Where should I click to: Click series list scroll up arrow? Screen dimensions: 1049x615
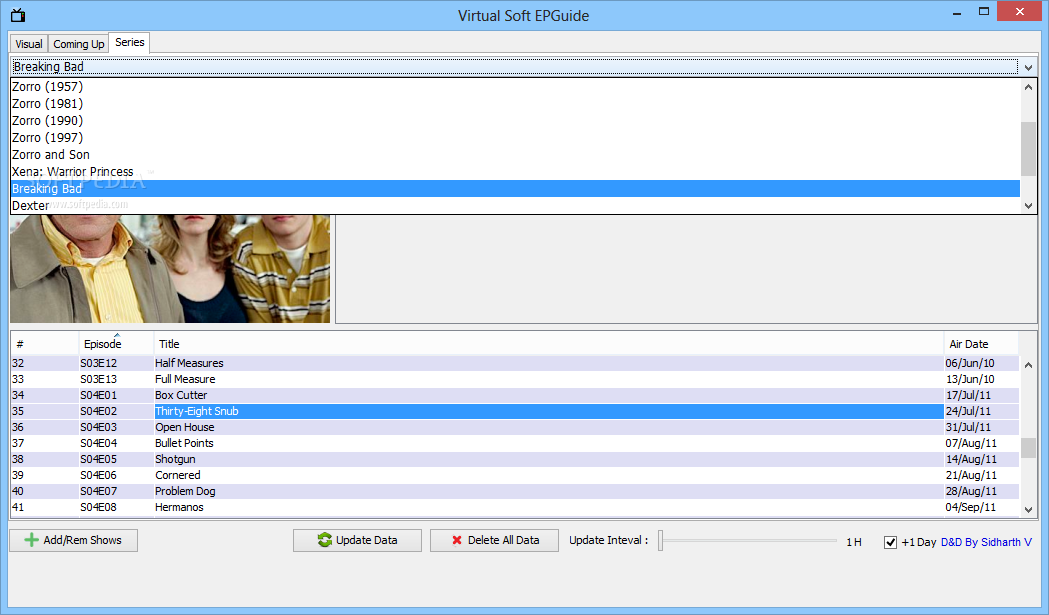(x=1028, y=87)
